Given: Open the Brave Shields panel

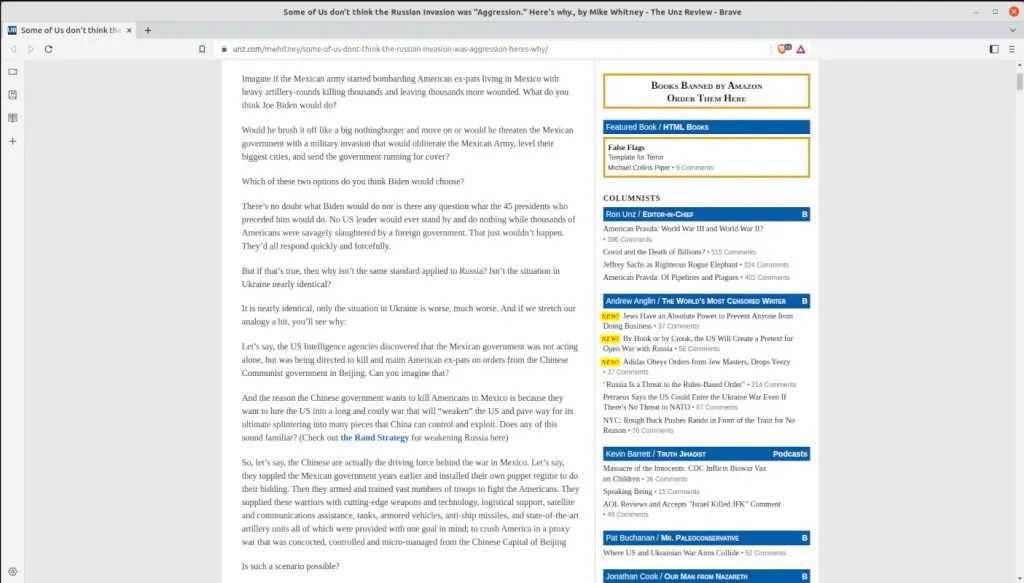Looking at the screenshot, I should coord(783,49).
